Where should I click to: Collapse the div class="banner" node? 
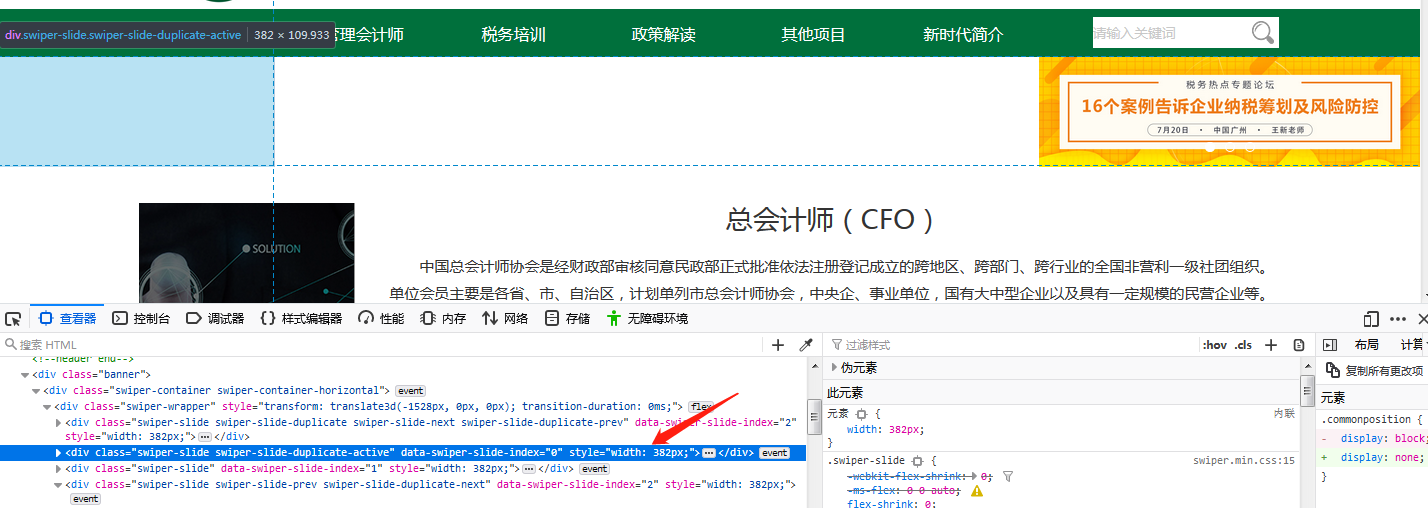[24, 374]
